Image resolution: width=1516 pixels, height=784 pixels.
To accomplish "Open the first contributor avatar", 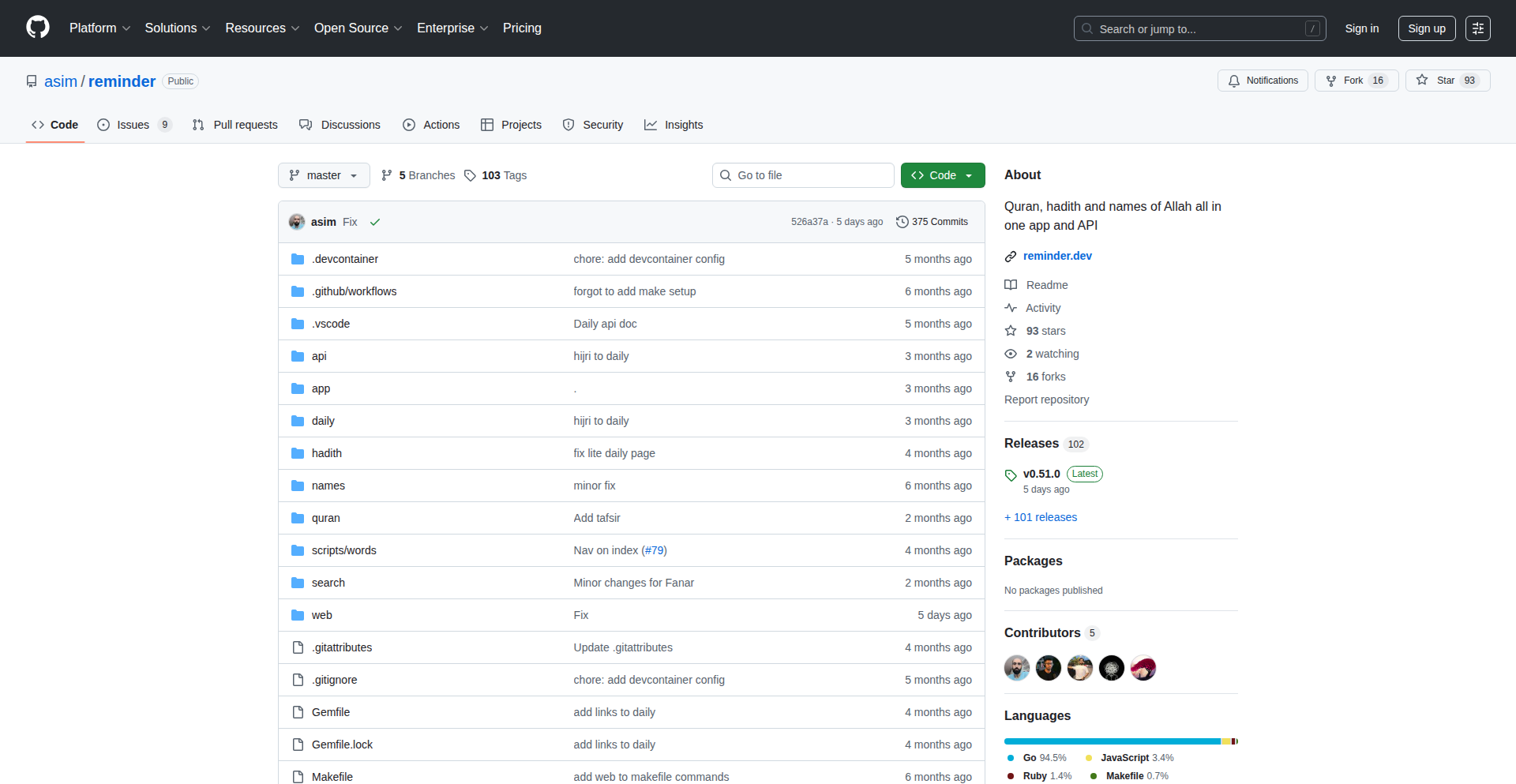I will click(x=1017, y=668).
